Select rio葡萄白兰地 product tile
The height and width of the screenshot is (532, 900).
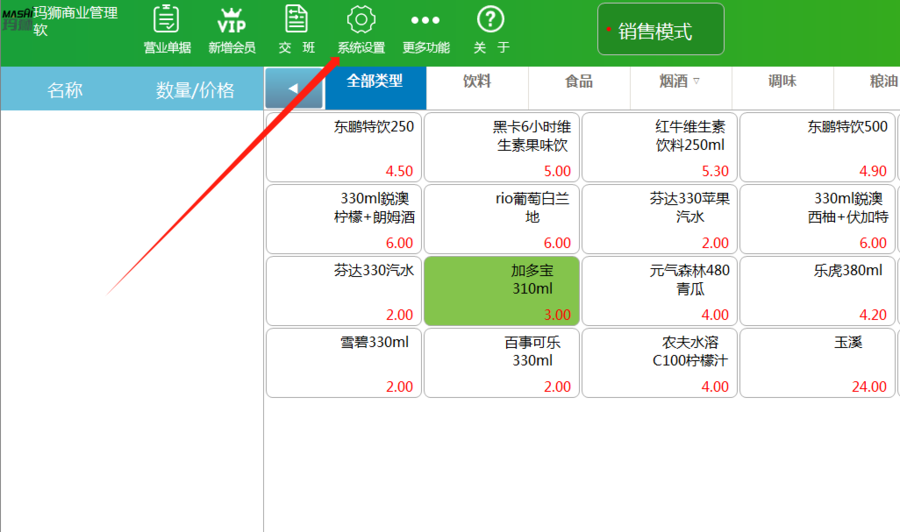pyautogui.click(x=502, y=219)
